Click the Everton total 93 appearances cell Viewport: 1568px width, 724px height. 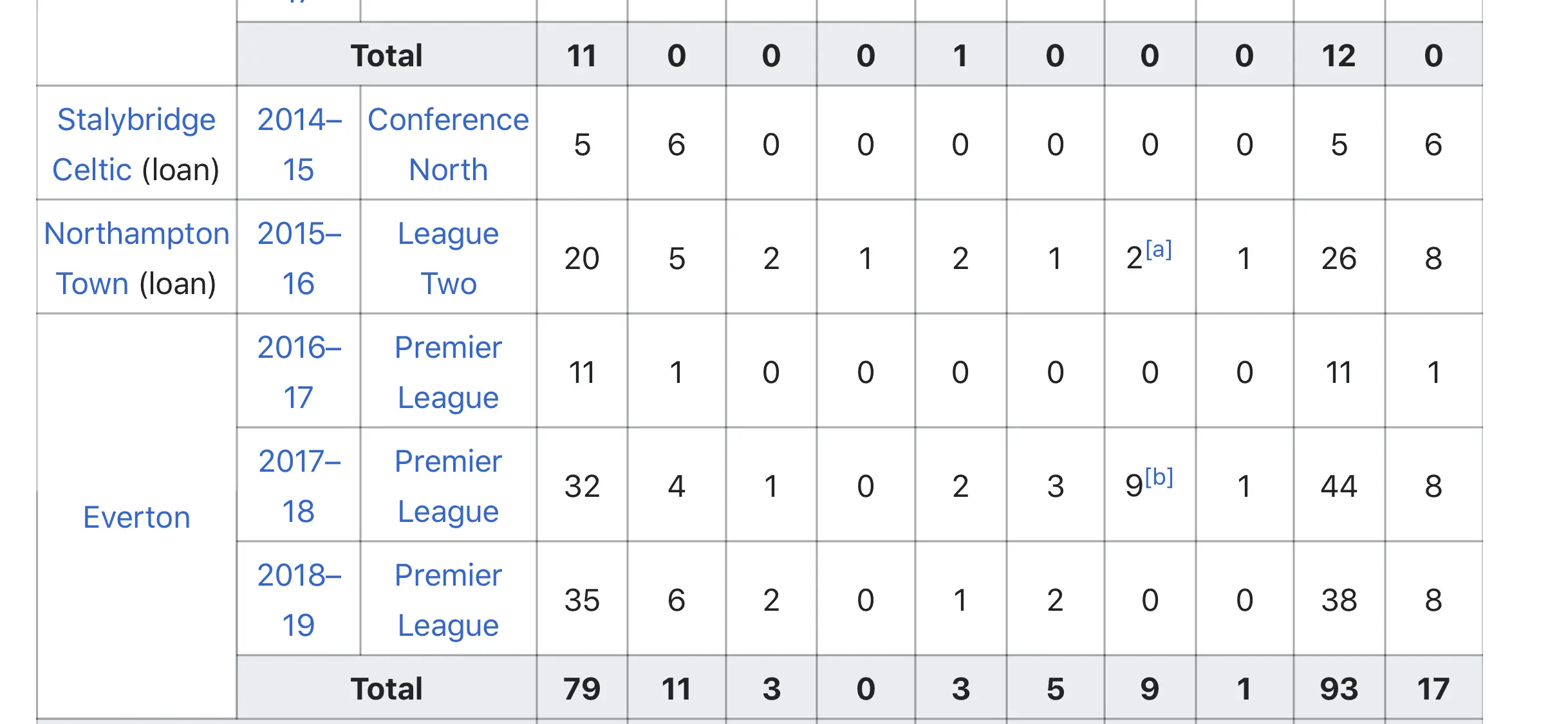click(1339, 689)
